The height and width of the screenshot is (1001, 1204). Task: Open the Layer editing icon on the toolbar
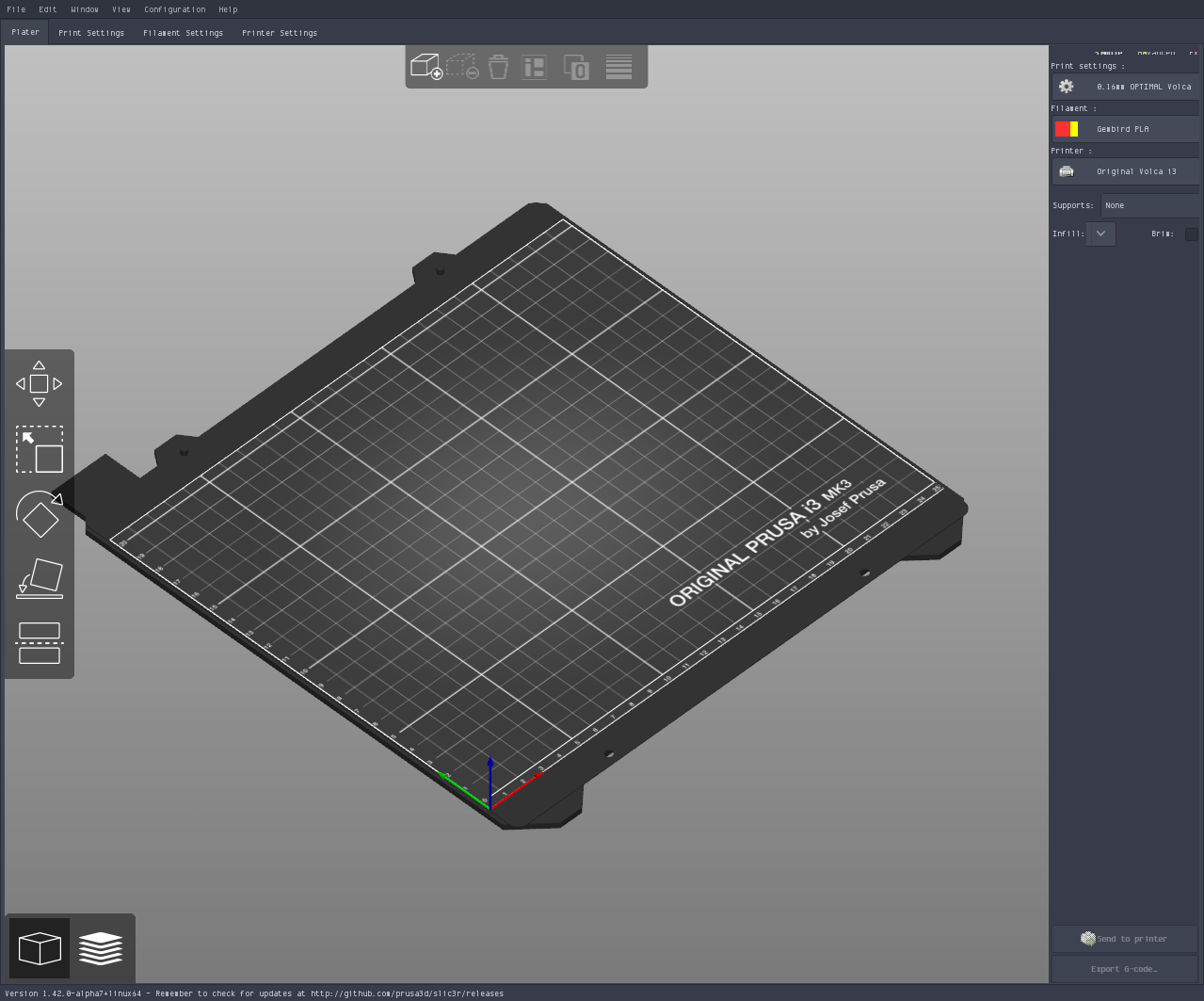(x=618, y=66)
